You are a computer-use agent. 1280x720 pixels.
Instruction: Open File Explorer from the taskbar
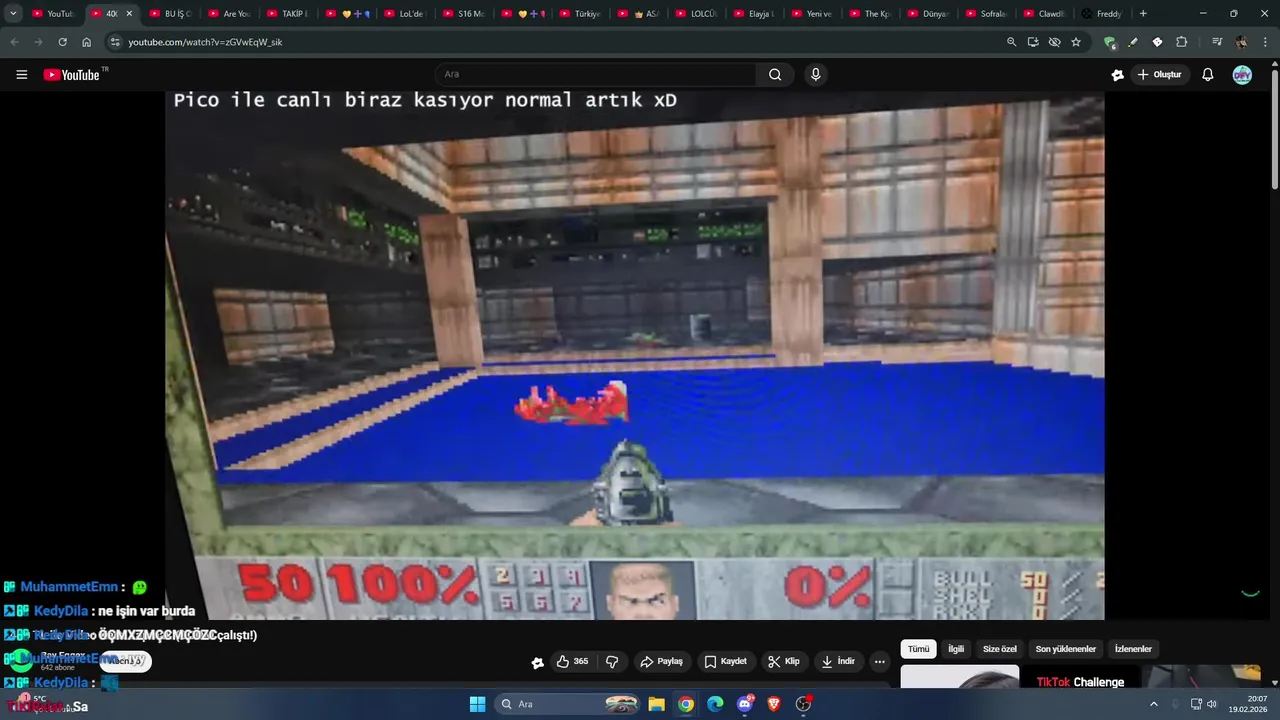[656, 704]
